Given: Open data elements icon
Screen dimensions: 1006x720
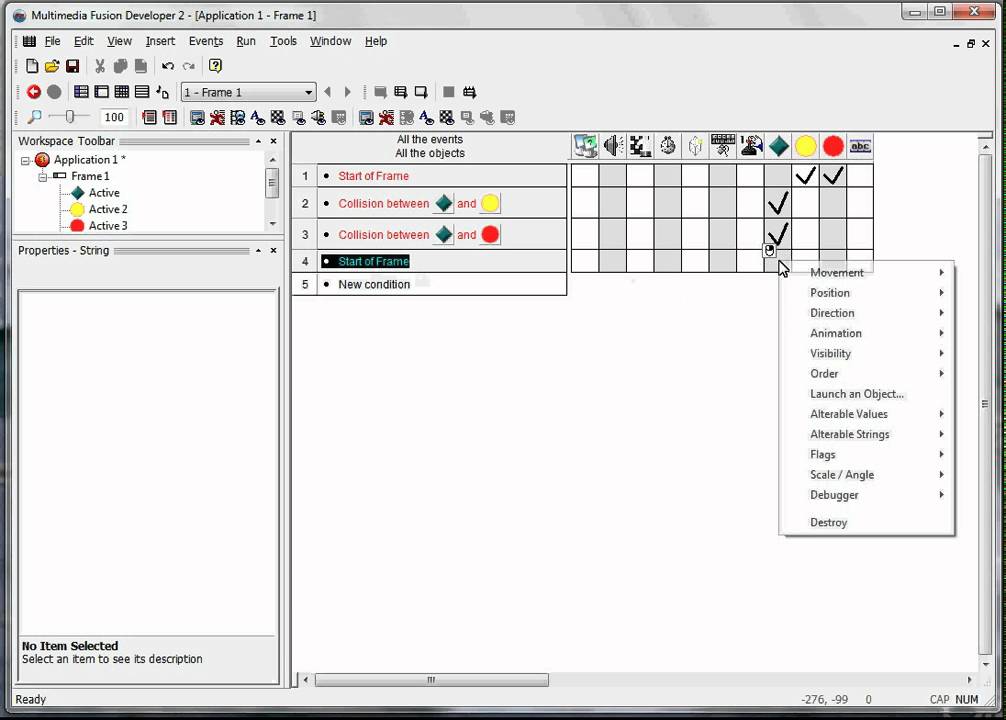Looking at the screenshot, I should [162, 92].
